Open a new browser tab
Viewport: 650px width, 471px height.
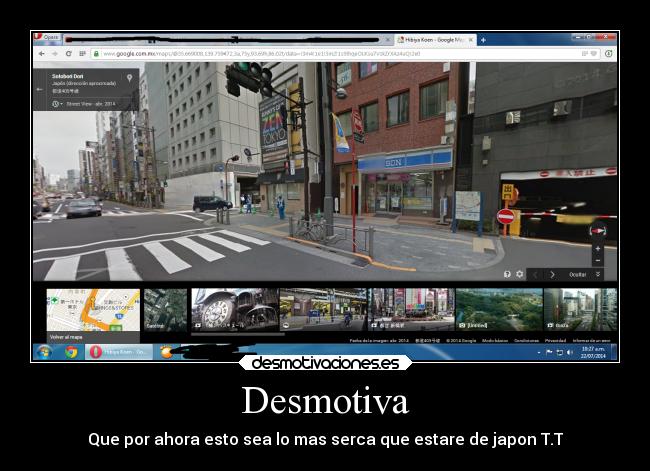pos(483,40)
